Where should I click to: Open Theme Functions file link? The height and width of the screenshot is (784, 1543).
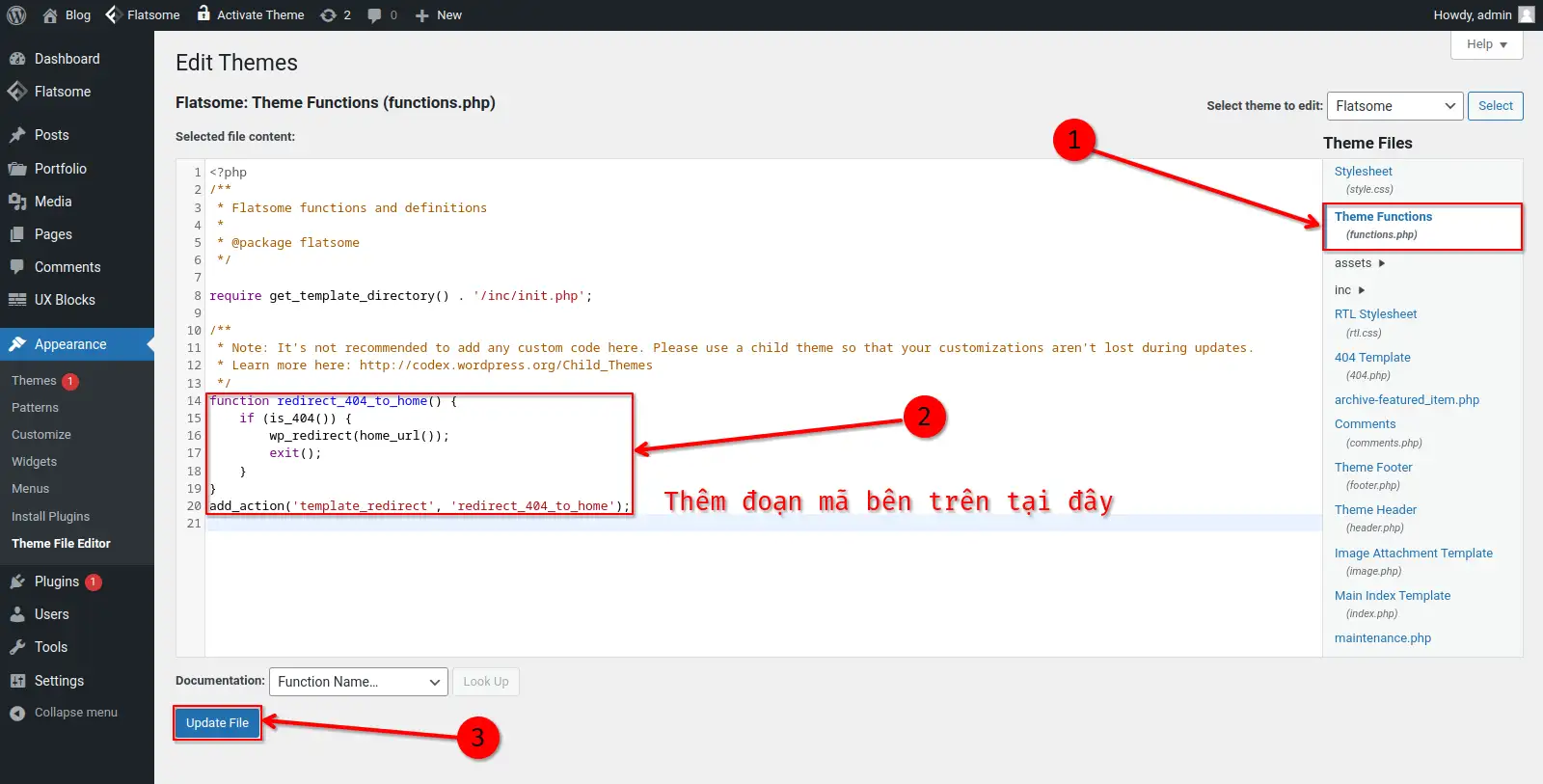click(1383, 217)
